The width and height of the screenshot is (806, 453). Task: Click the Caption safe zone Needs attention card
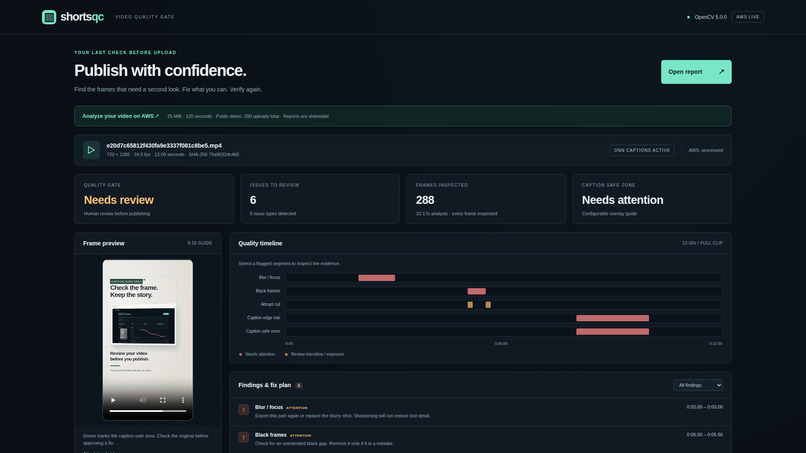click(x=652, y=199)
